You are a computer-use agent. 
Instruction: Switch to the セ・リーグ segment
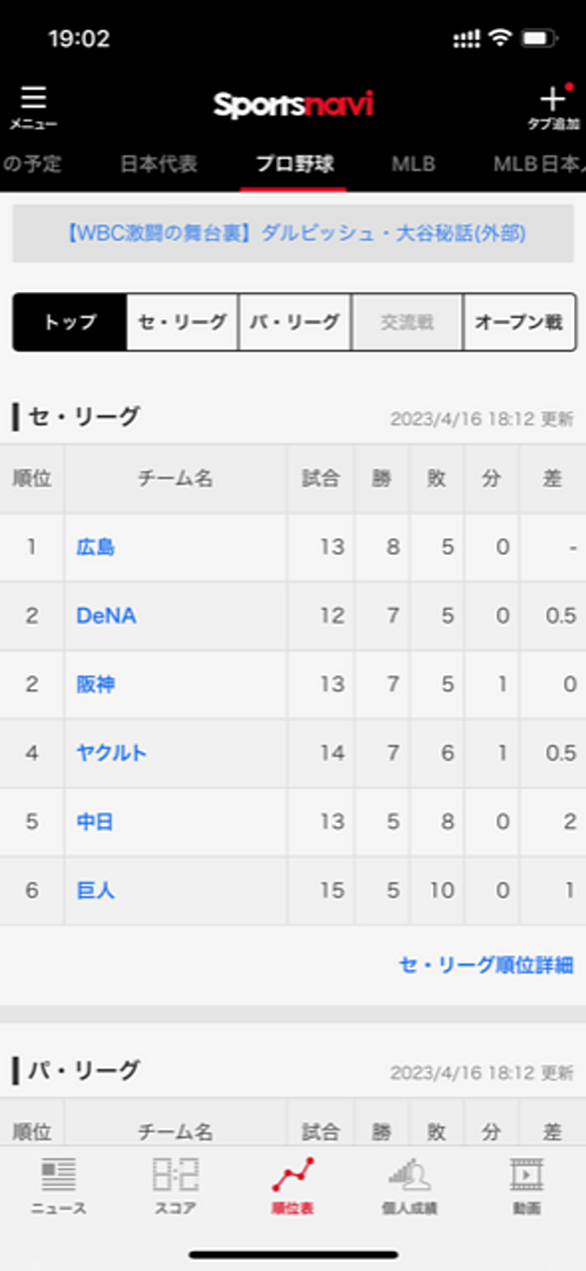point(182,322)
